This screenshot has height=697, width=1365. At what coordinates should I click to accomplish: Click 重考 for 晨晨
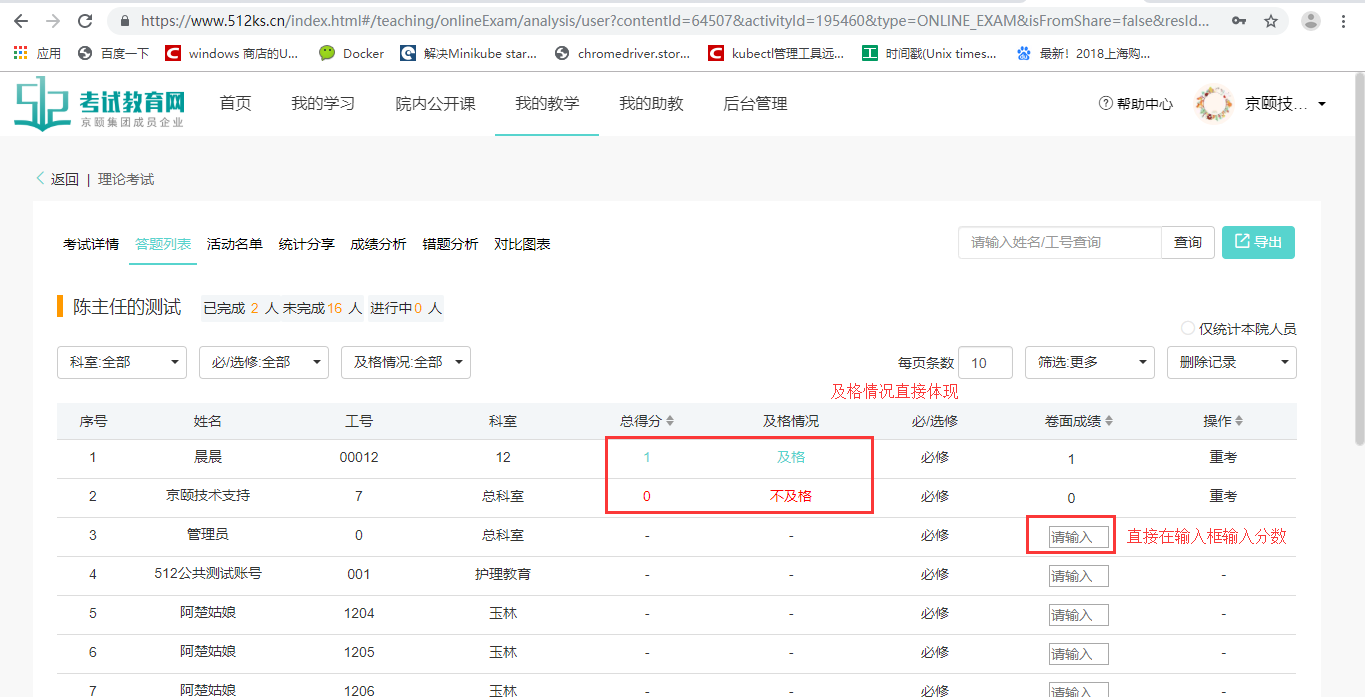click(1223, 457)
